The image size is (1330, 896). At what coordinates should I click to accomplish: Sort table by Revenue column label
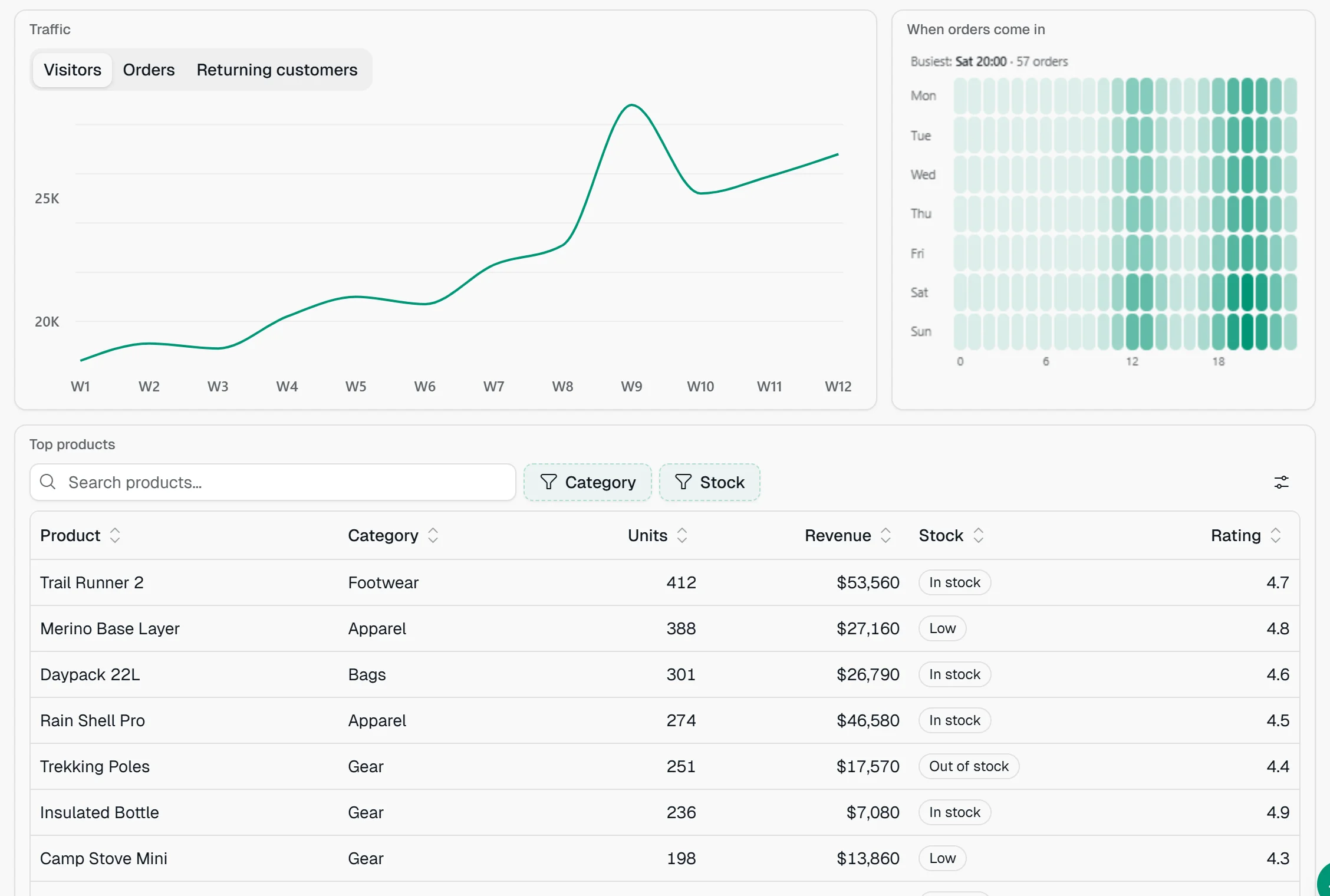(838, 535)
